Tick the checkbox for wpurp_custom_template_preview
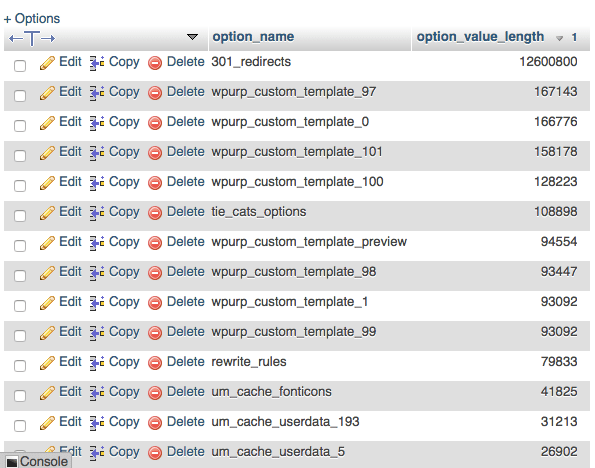595x468 pixels. 20,246
